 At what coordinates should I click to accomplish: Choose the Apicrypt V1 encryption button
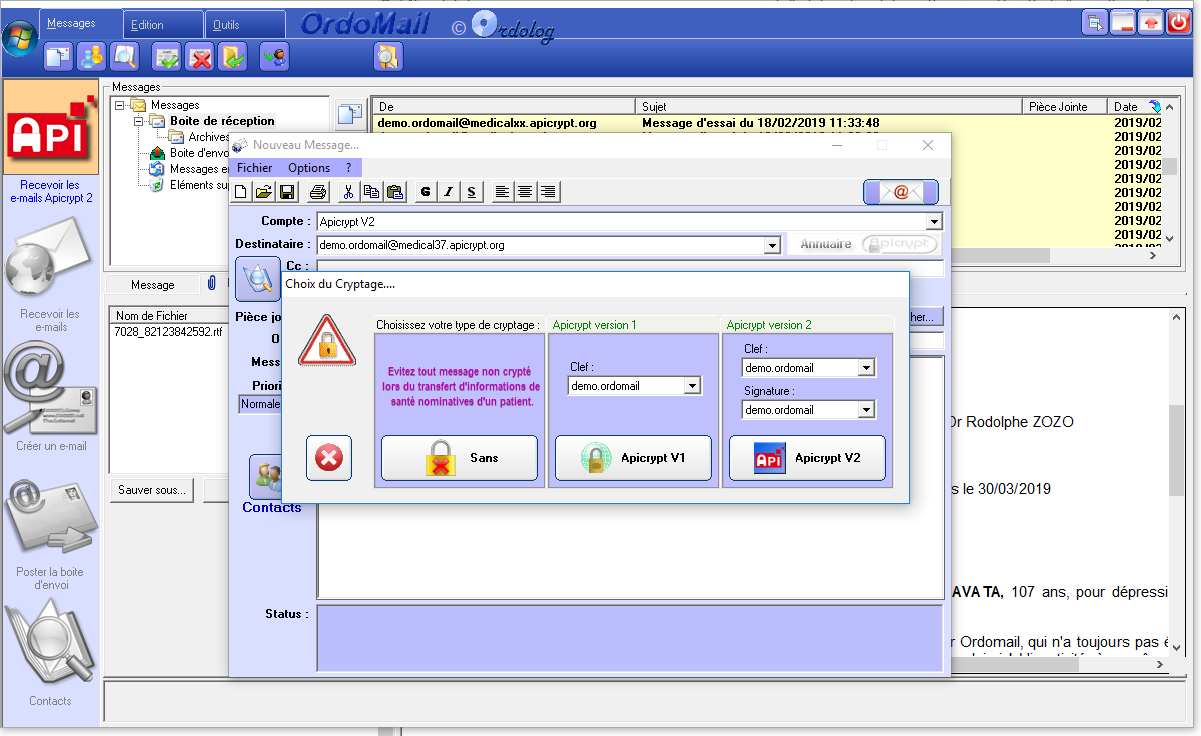pos(633,458)
